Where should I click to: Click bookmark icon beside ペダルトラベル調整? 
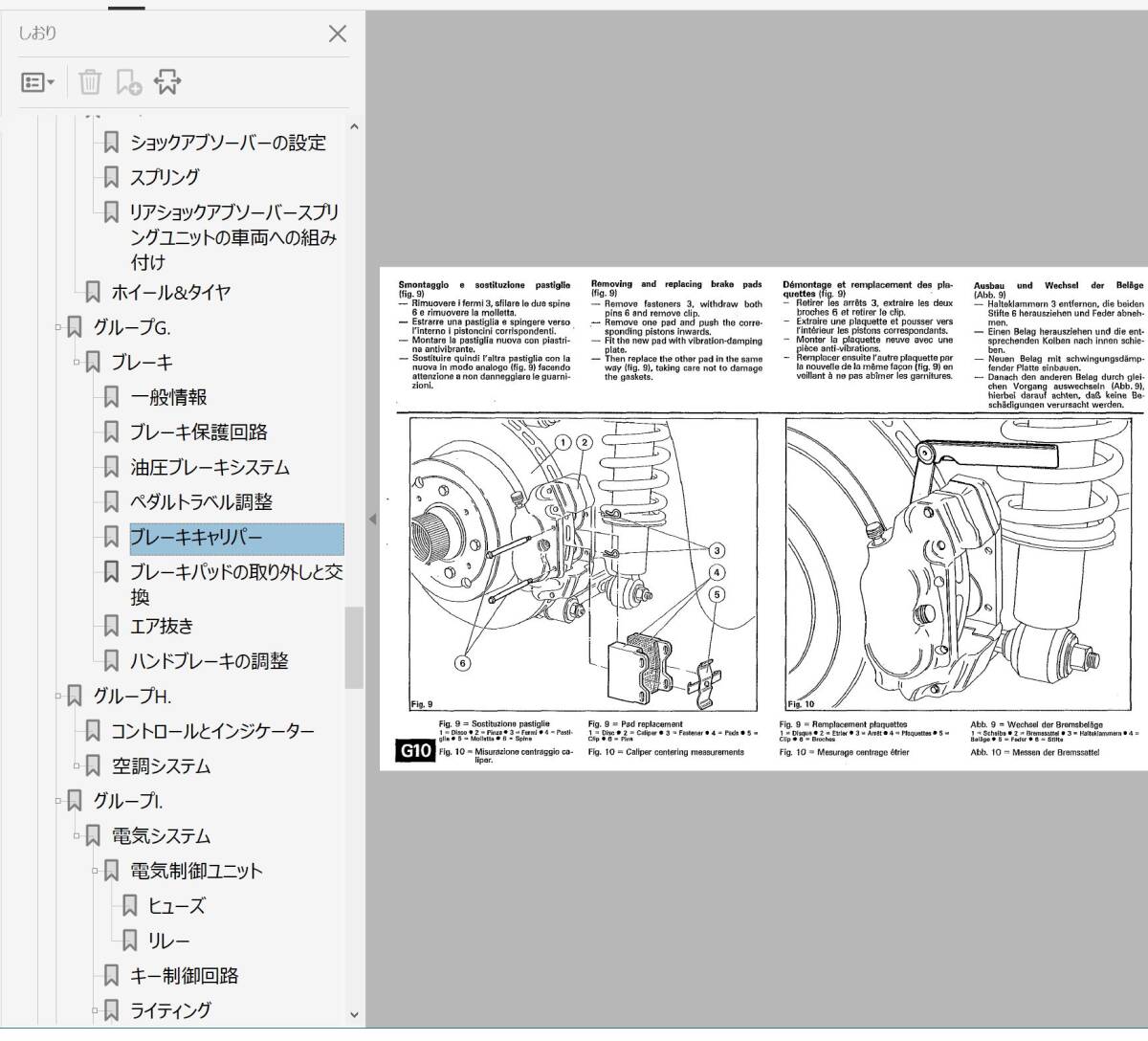111,501
